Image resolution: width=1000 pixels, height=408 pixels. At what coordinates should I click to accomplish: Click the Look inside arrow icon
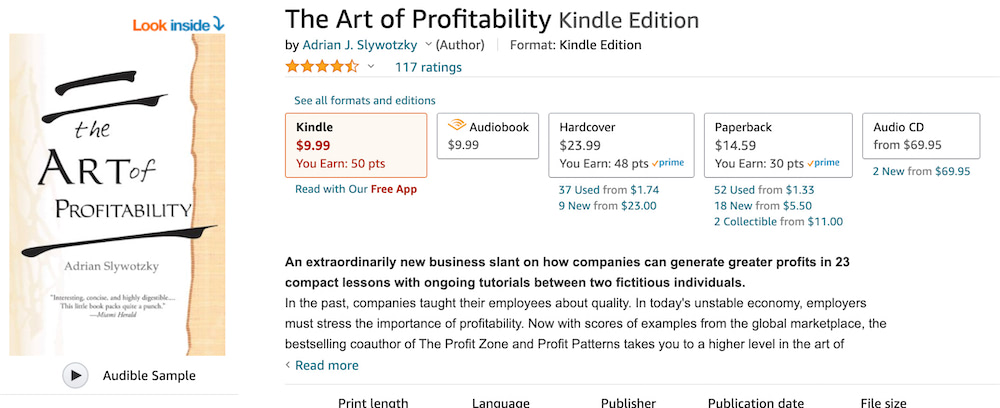pos(218,24)
